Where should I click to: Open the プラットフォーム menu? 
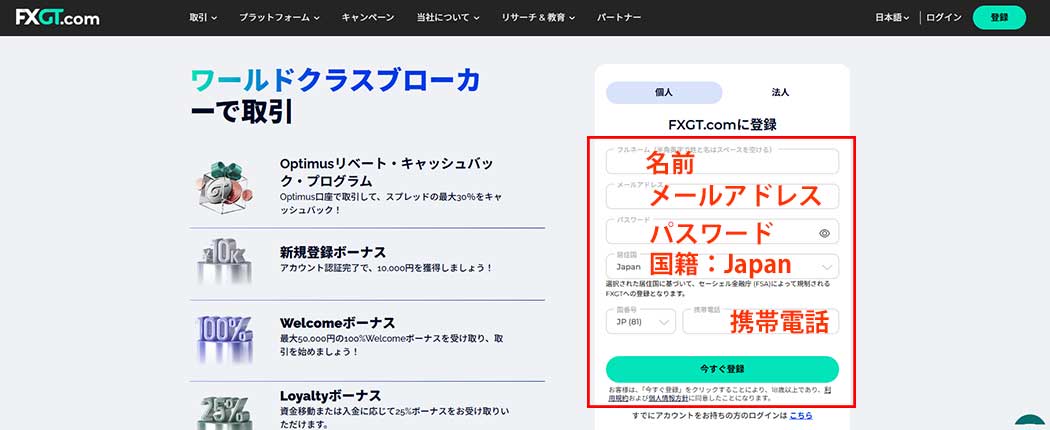click(279, 18)
